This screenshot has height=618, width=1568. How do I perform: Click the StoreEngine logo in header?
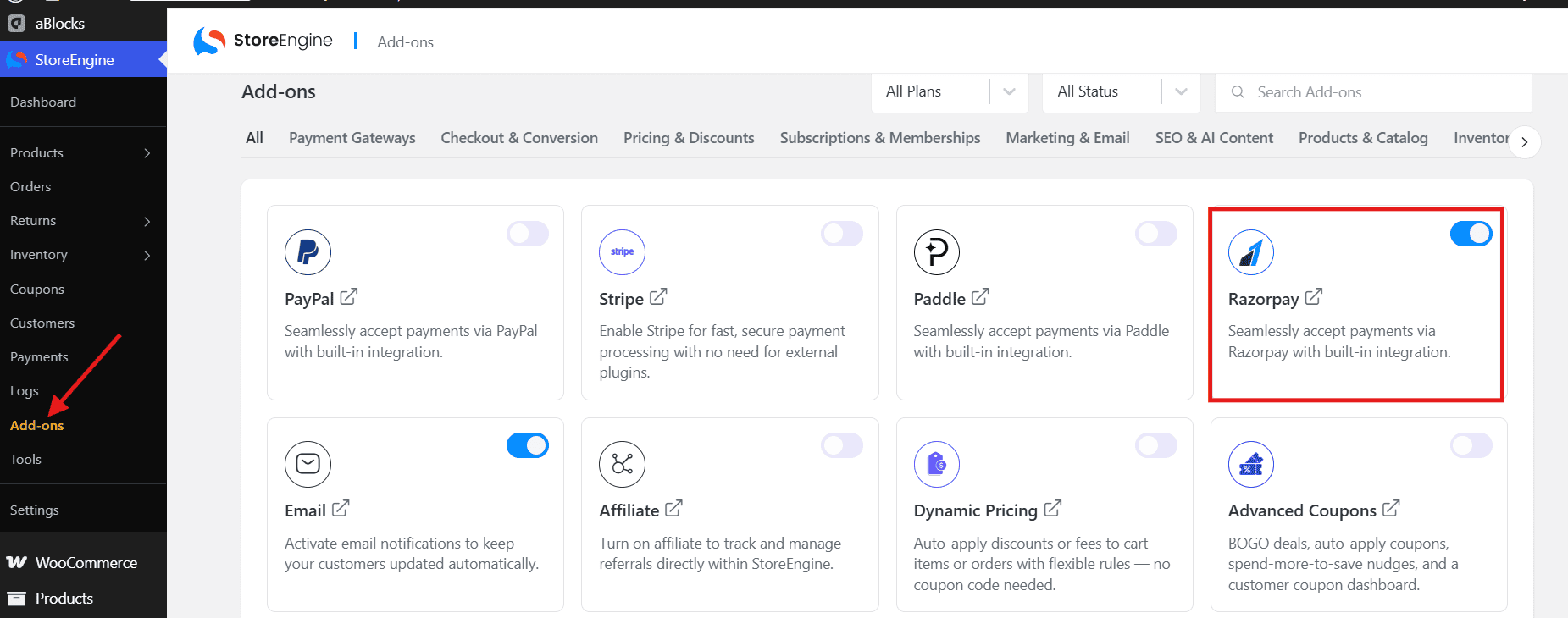point(263,41)
